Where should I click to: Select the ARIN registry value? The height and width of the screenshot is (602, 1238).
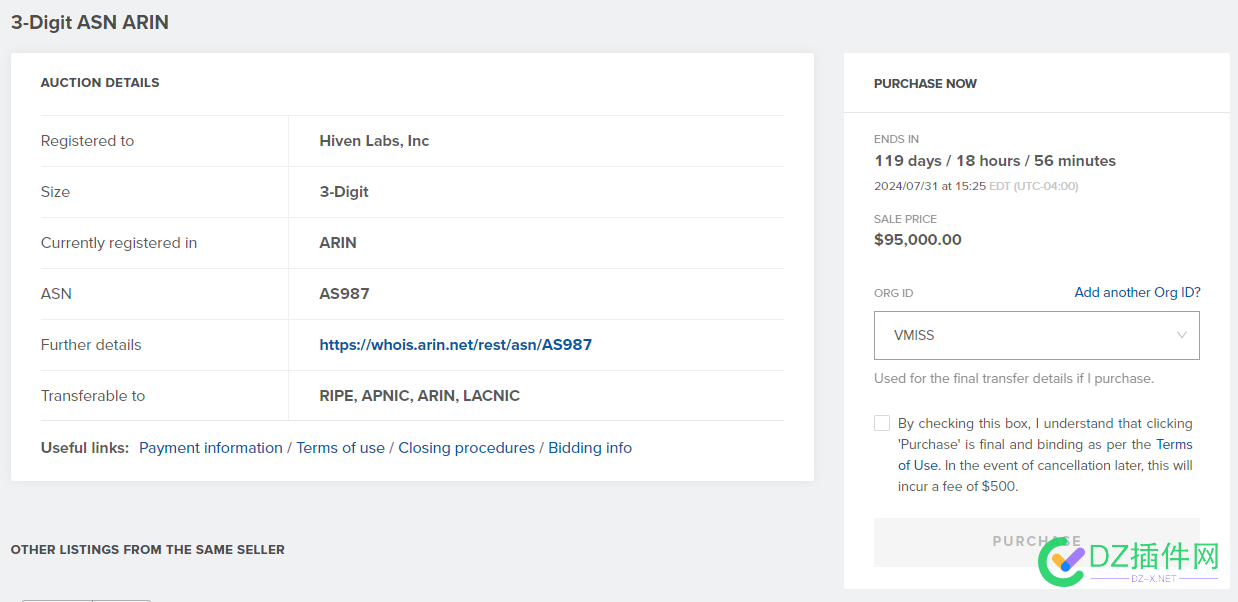pos(338,242)
